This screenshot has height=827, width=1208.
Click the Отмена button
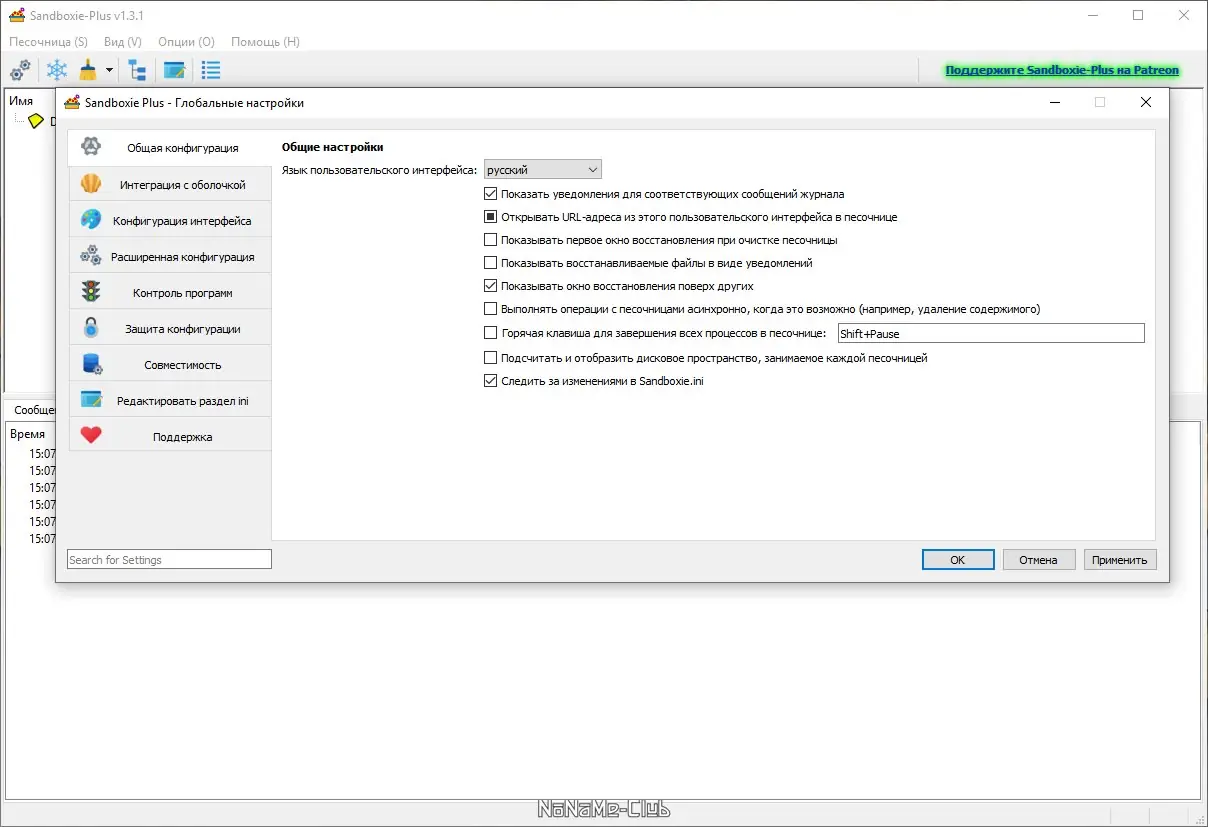click(x=1039, y=560)
